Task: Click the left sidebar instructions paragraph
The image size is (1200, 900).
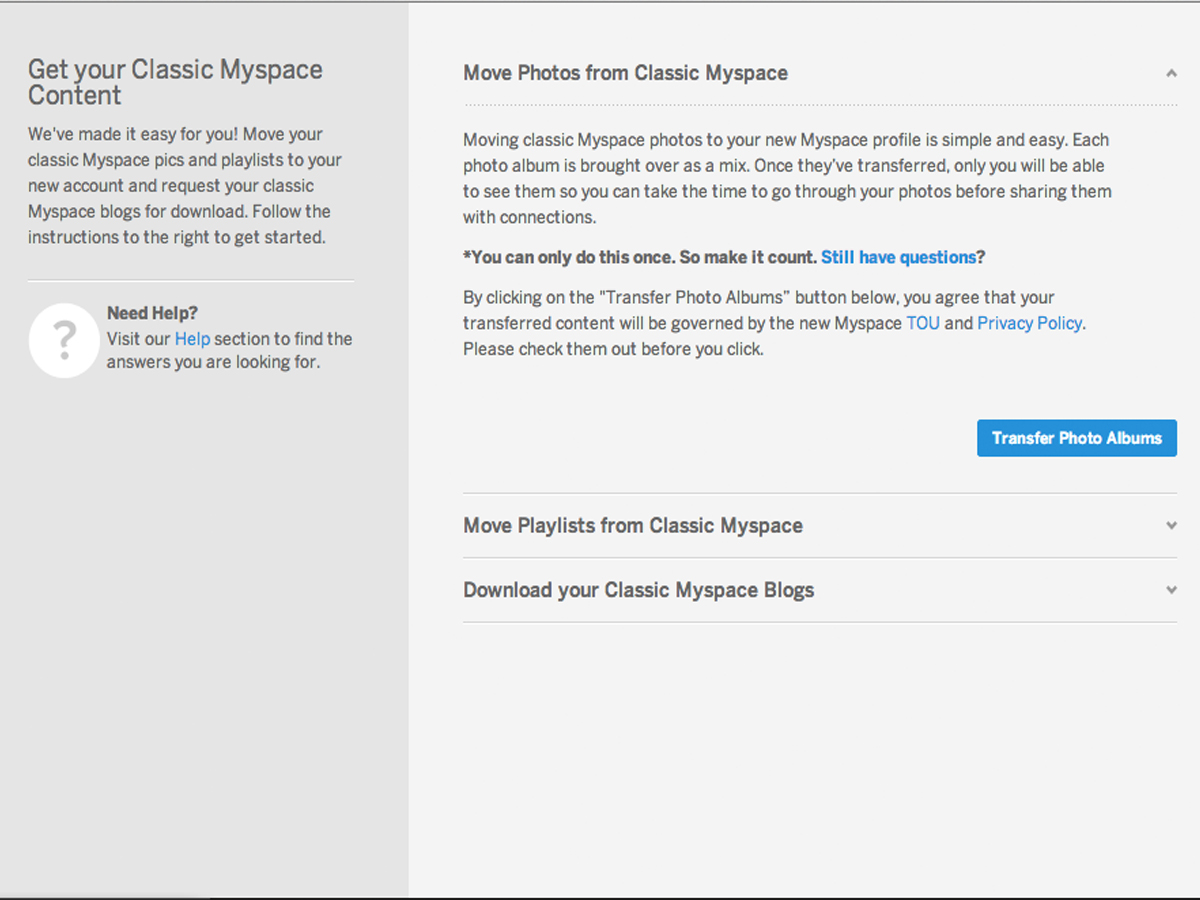Action: pyautogui.click(x=184, y=185)
